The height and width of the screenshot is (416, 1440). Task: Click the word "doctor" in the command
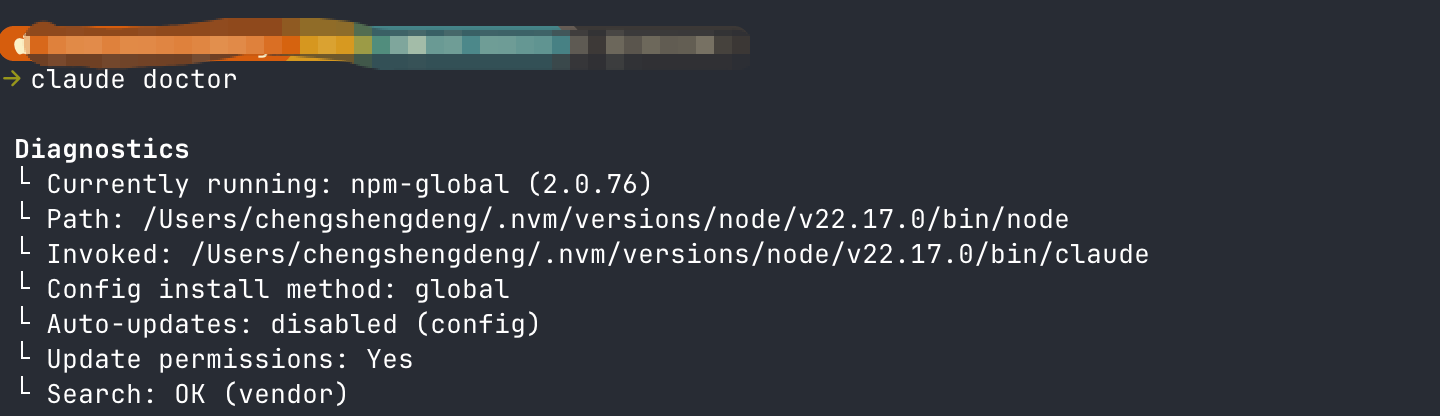point(190,79)
